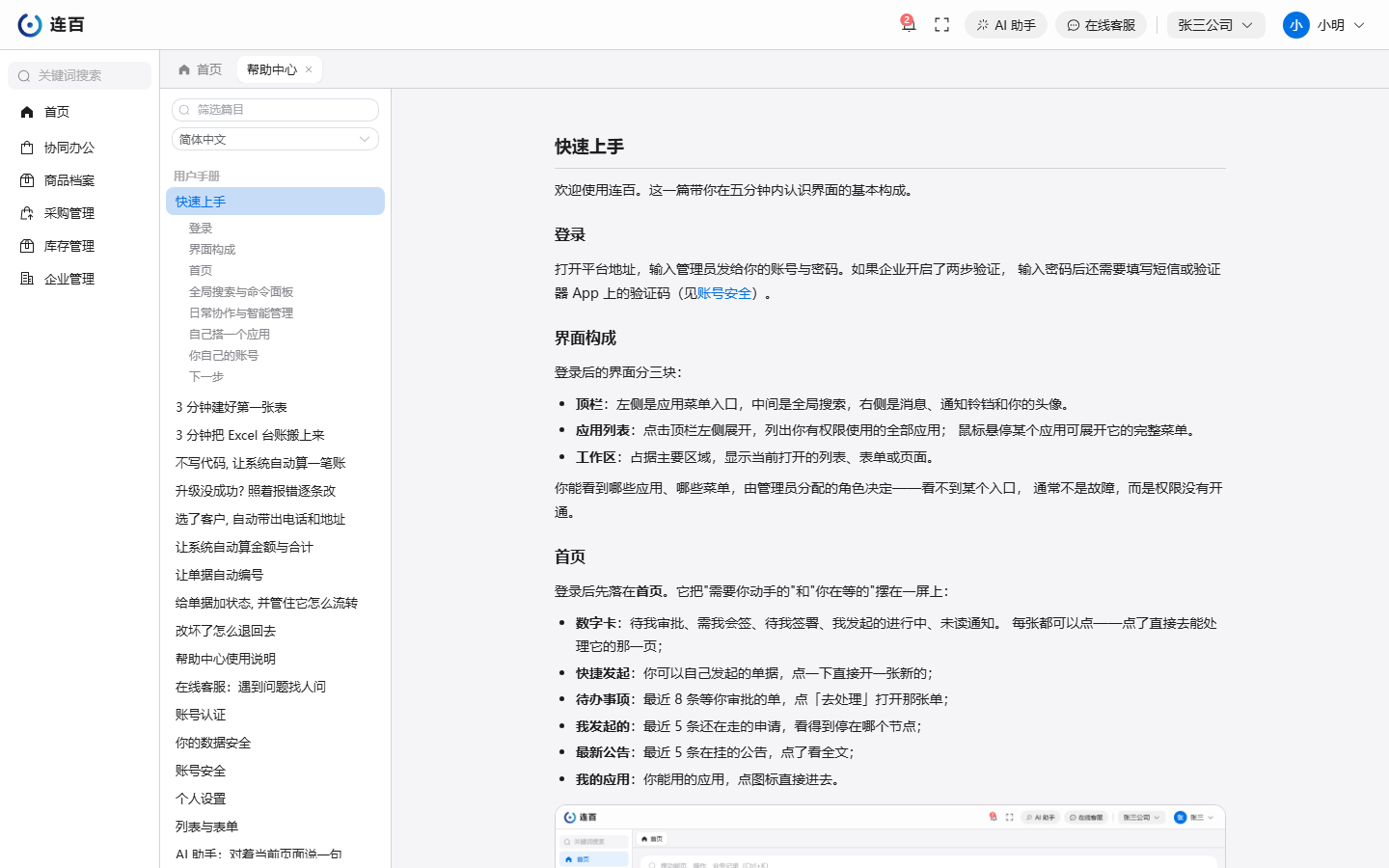The image size is (1389, 868).
Task: Open 在线客服 chat support
Action: click(1101, 25)
